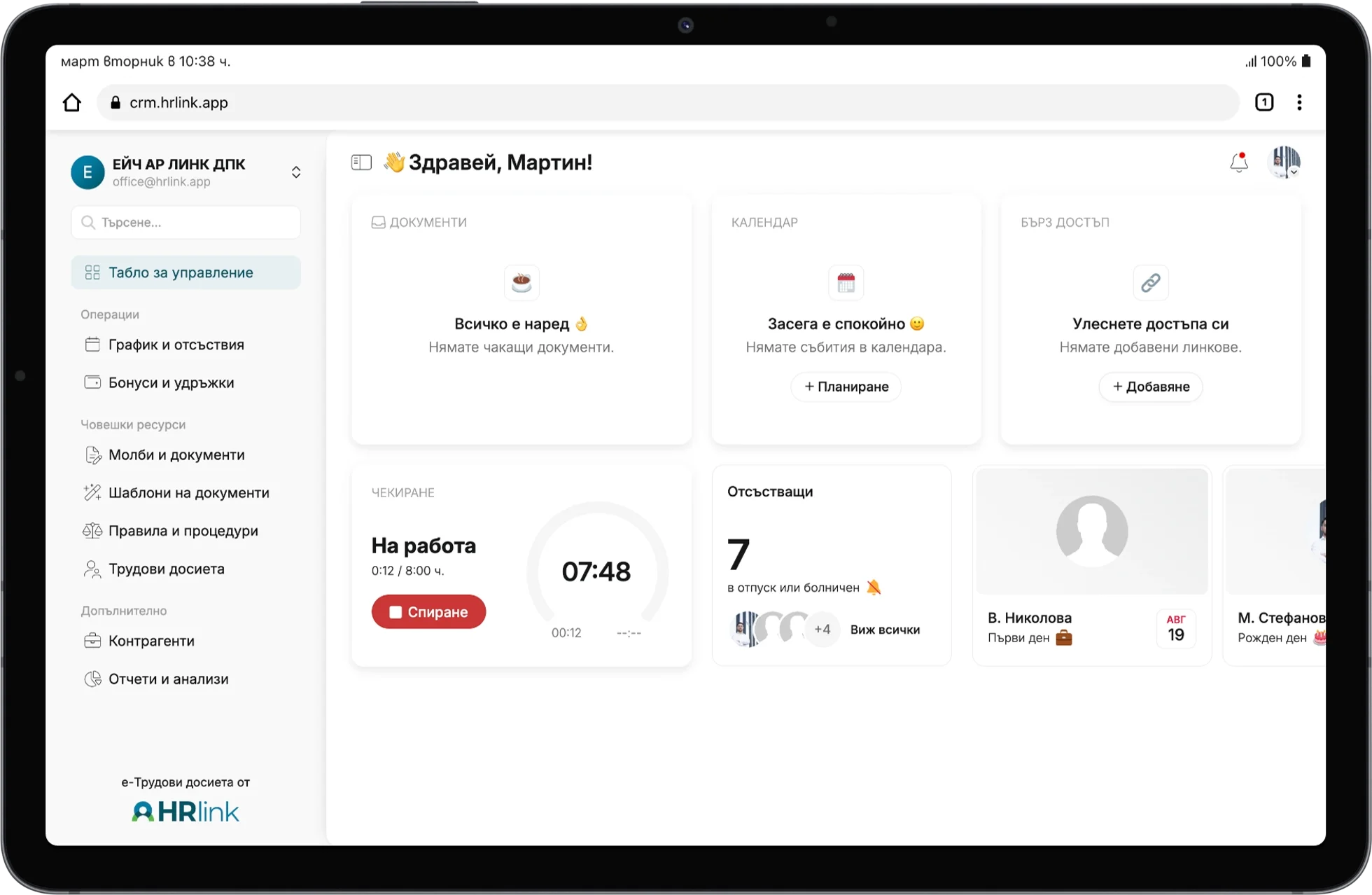Click the Отсъстващи card heading
The image size is (1372, 895).
click(770, 492)
